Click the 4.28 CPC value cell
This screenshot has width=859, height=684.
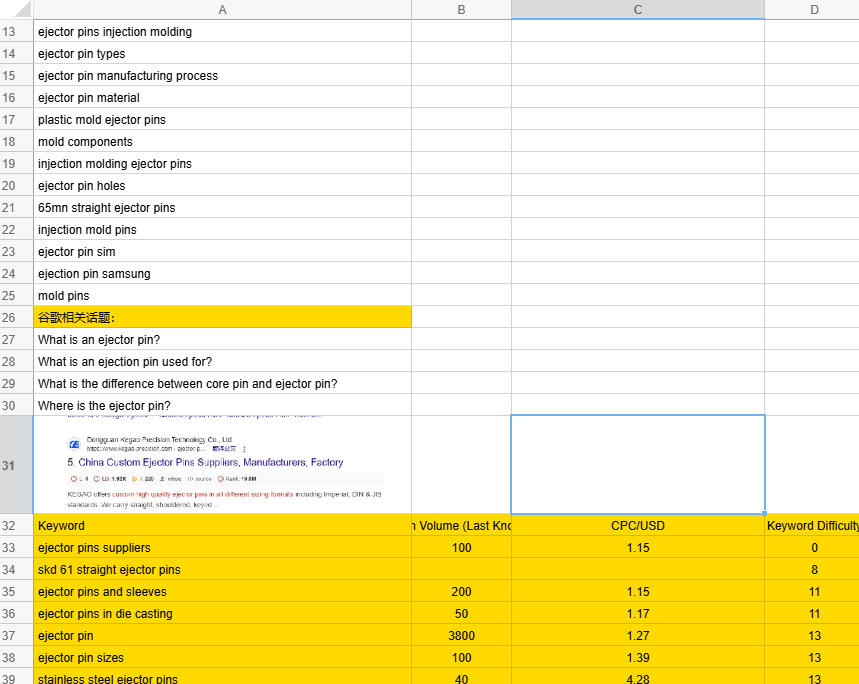(x=638, y=679)
